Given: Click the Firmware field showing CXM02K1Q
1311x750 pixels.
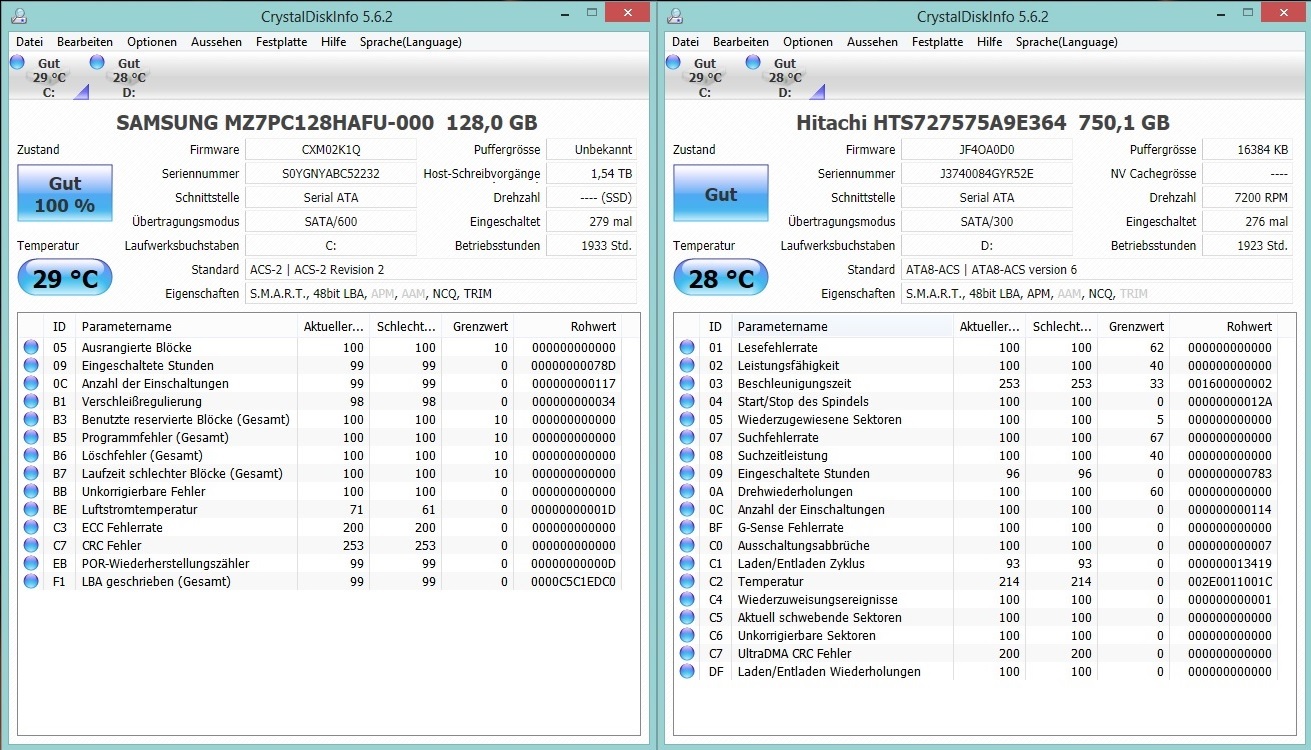Looking at the screenshot, I should click(x=331, y=150).
